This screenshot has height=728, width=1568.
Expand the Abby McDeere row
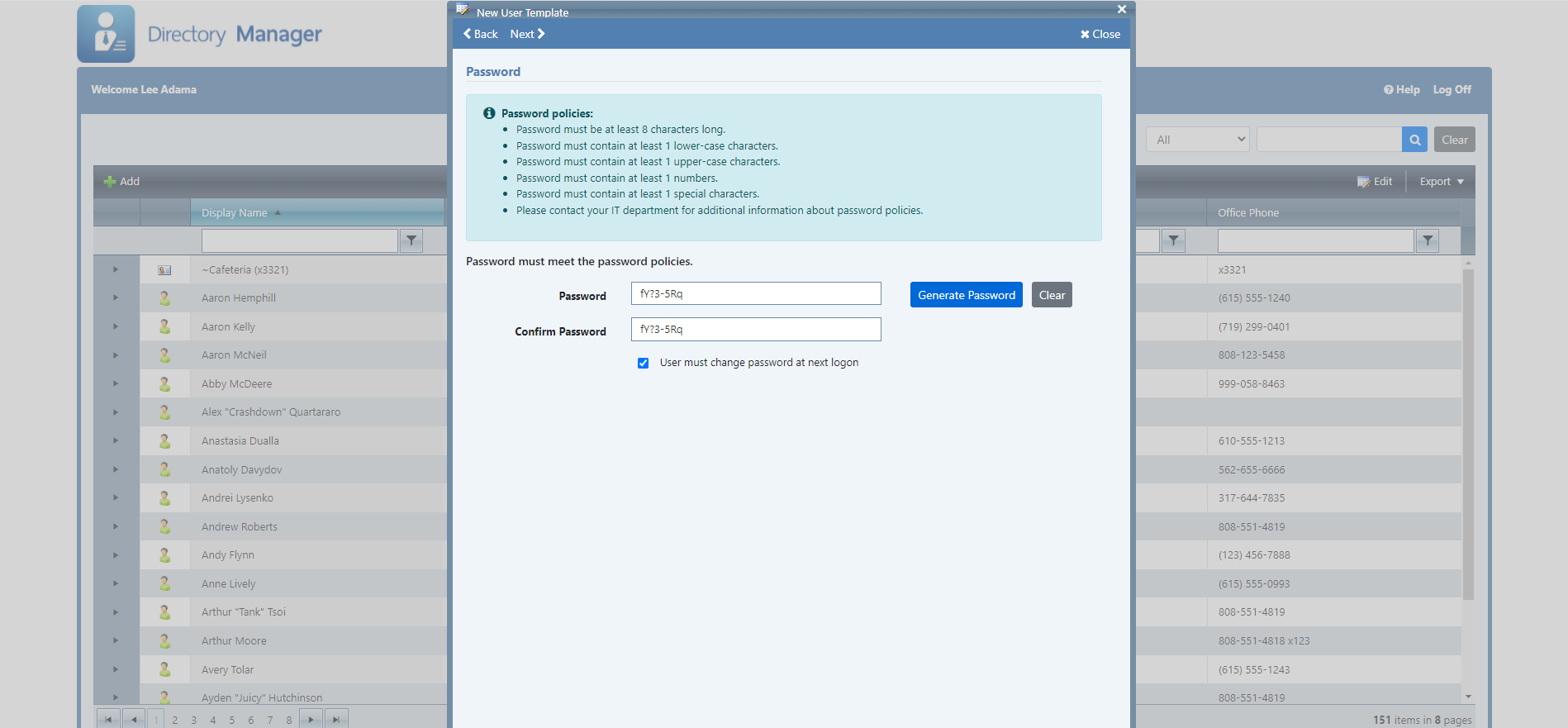116,383
